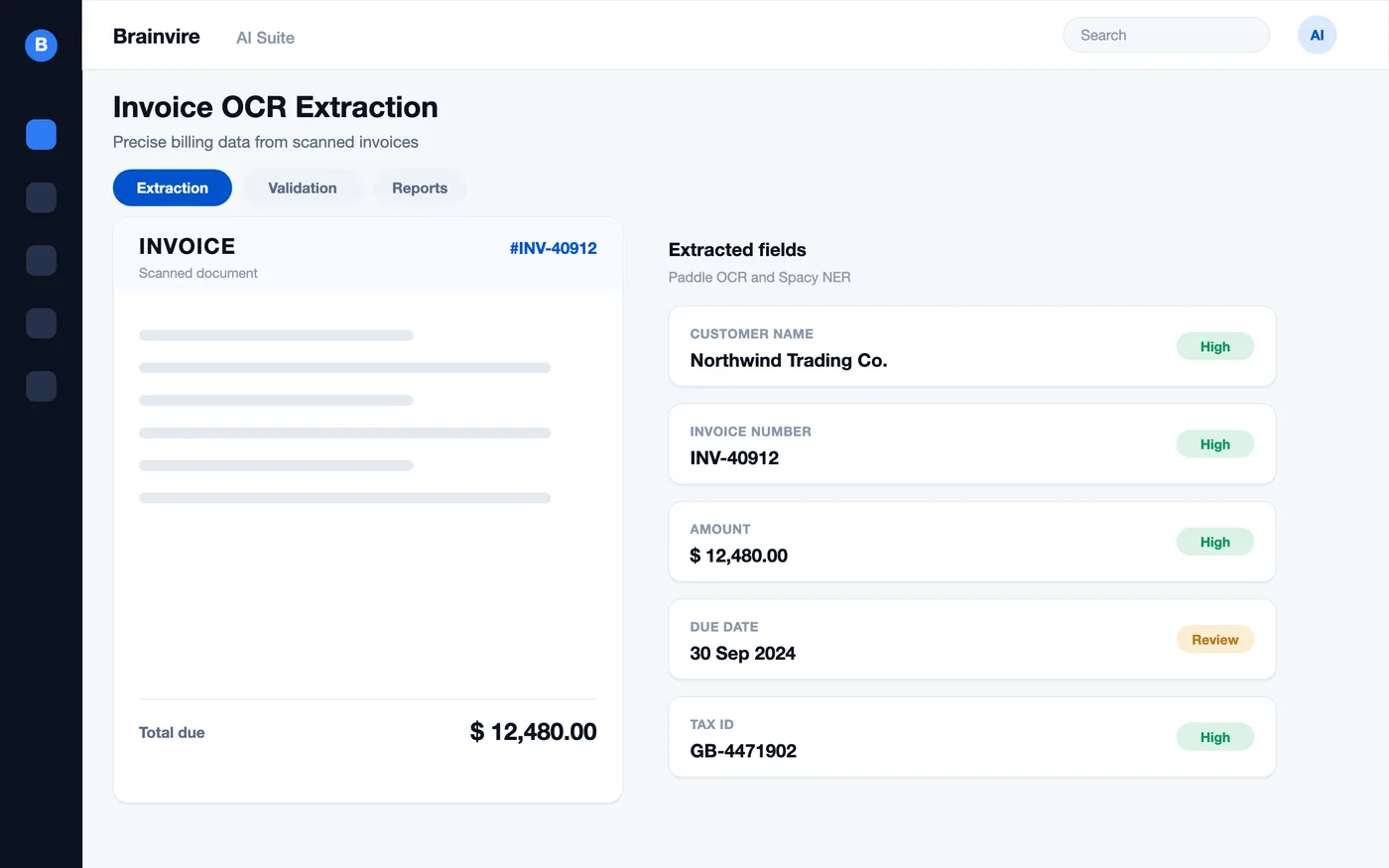Click Review badge on Due Date
The height and width of the screenshot is (868, 1389).
(x=1215, y=640)
